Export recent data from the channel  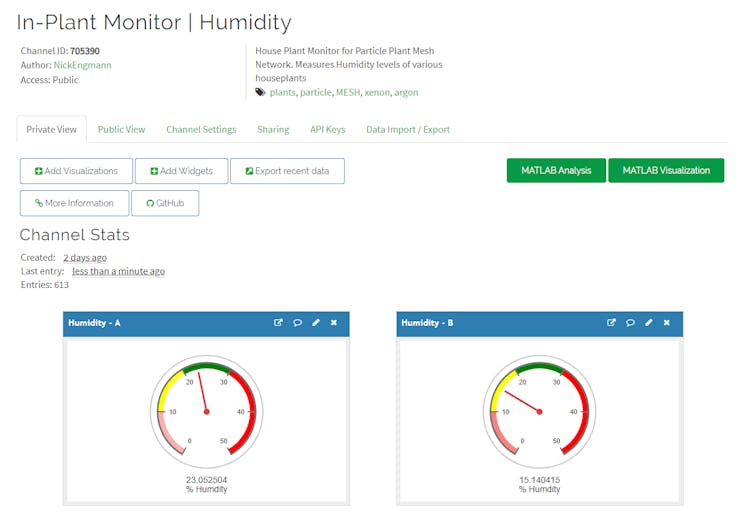pos(287,171)
